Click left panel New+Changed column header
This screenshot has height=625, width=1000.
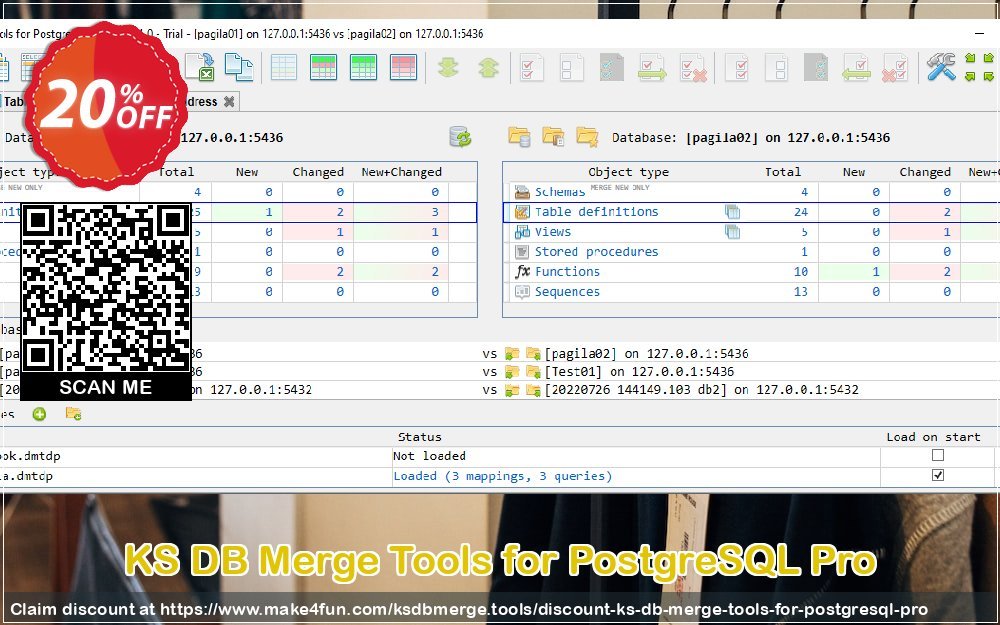[x=401, y=172]
